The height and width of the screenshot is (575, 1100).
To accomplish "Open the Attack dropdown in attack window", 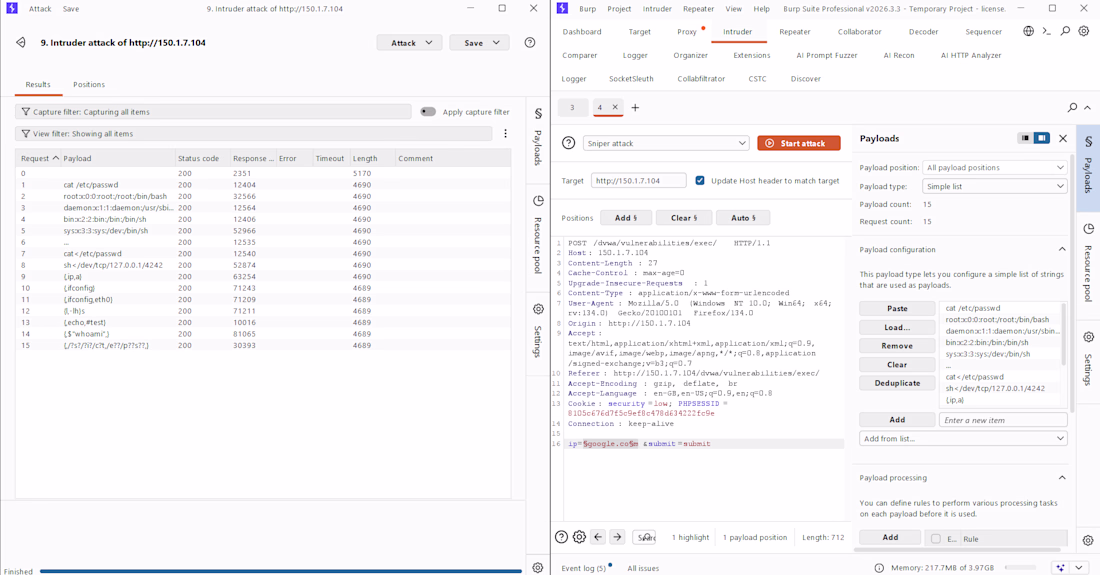I will point(410,43).
